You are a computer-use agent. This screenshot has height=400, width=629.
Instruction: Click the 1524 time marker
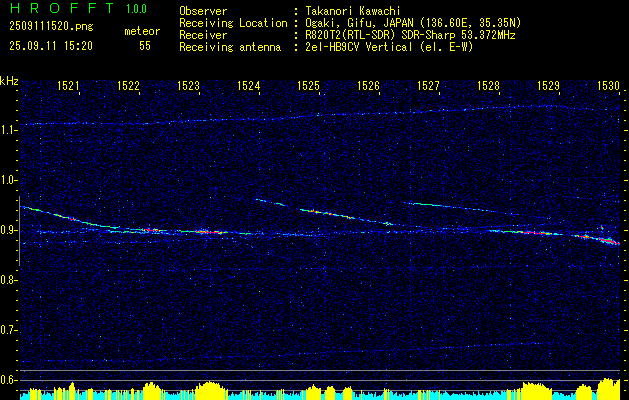[x=248, y=85]
